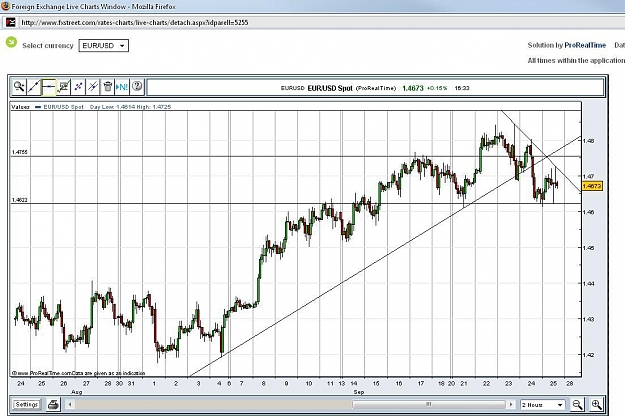625x416 pixels.
Task: Select the trend line drawing tool
Action: tap(33, 86)
